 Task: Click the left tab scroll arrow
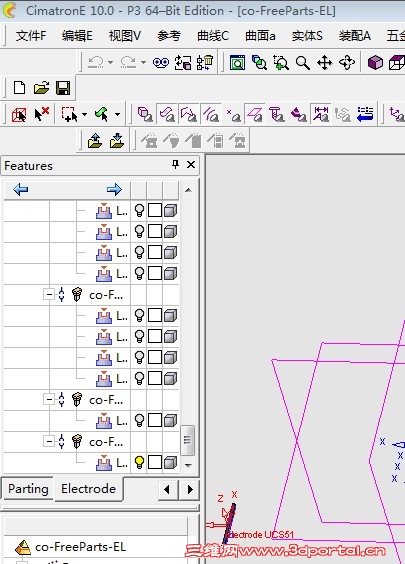[x=167, y=490]
